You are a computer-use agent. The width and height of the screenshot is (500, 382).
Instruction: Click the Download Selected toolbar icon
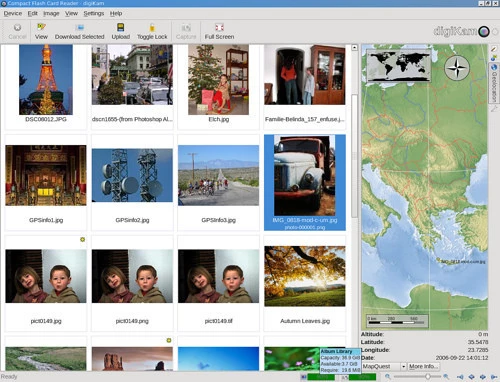coord(79,27)
